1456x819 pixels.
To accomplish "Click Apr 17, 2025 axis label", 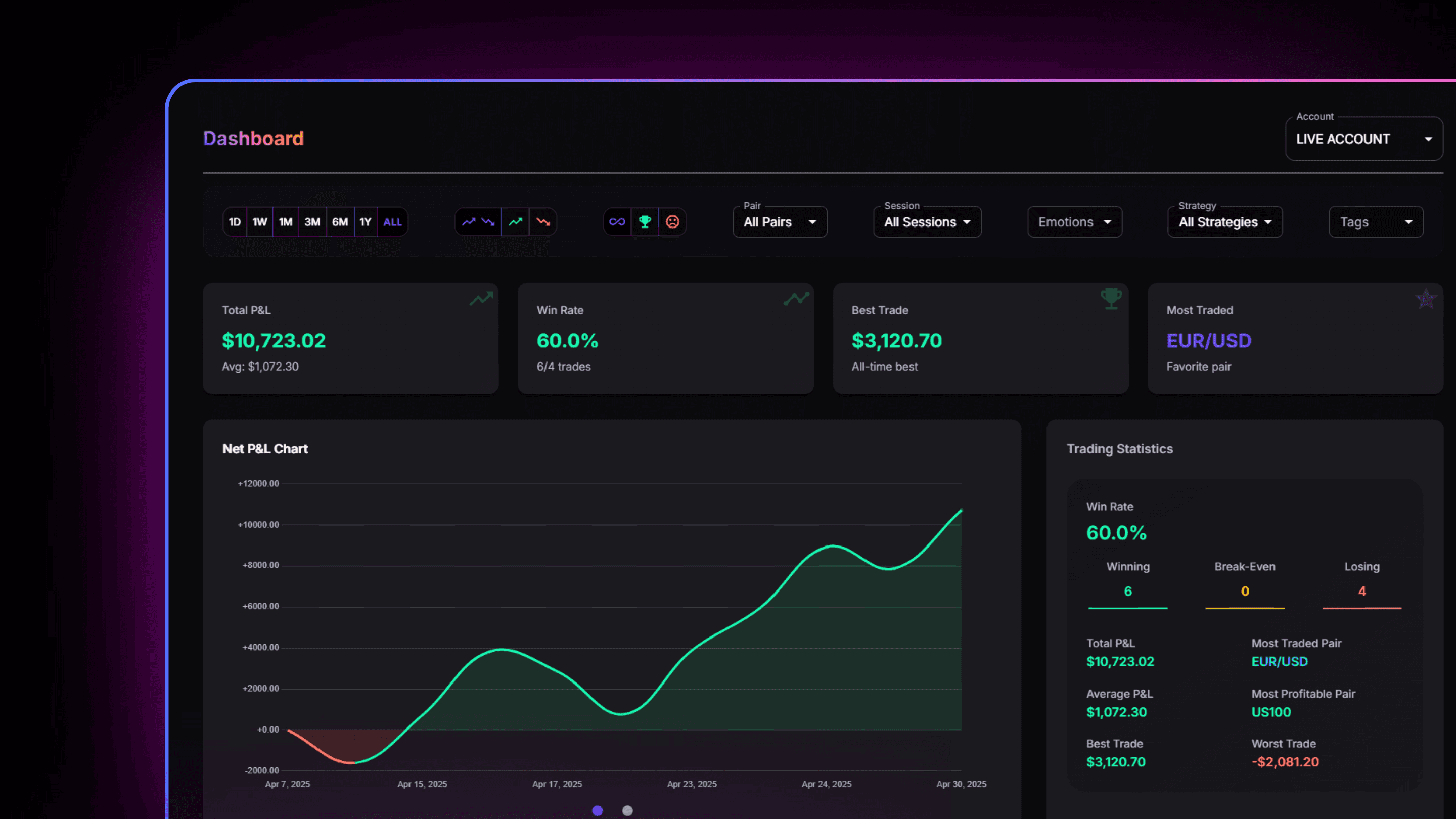I will tap(557, 784).
